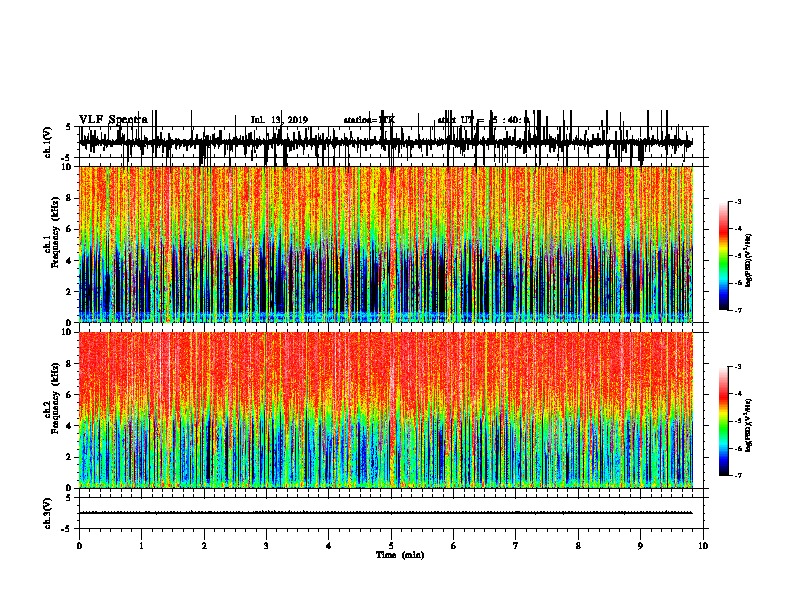The width and height of the screenshot is (792, 612).
Task: Click the "ch.1(V)" waveform axis label
Action: point(48,142)
